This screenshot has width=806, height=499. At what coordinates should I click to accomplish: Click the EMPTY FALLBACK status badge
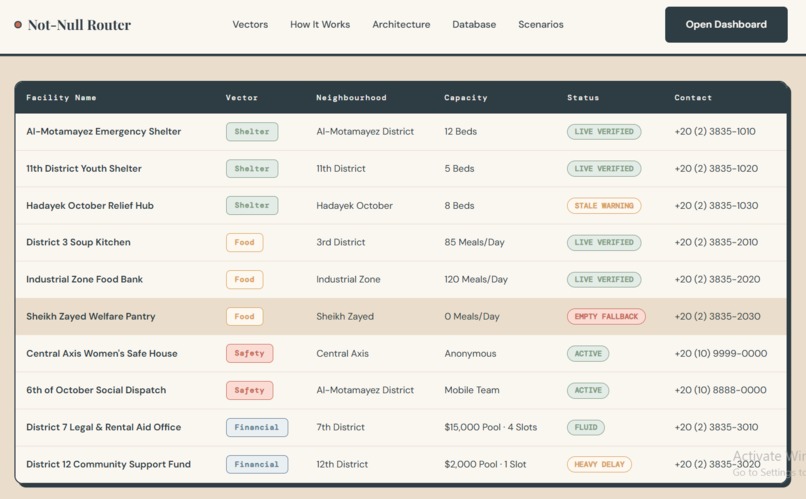pyautogui.click(x=607, y=317)
